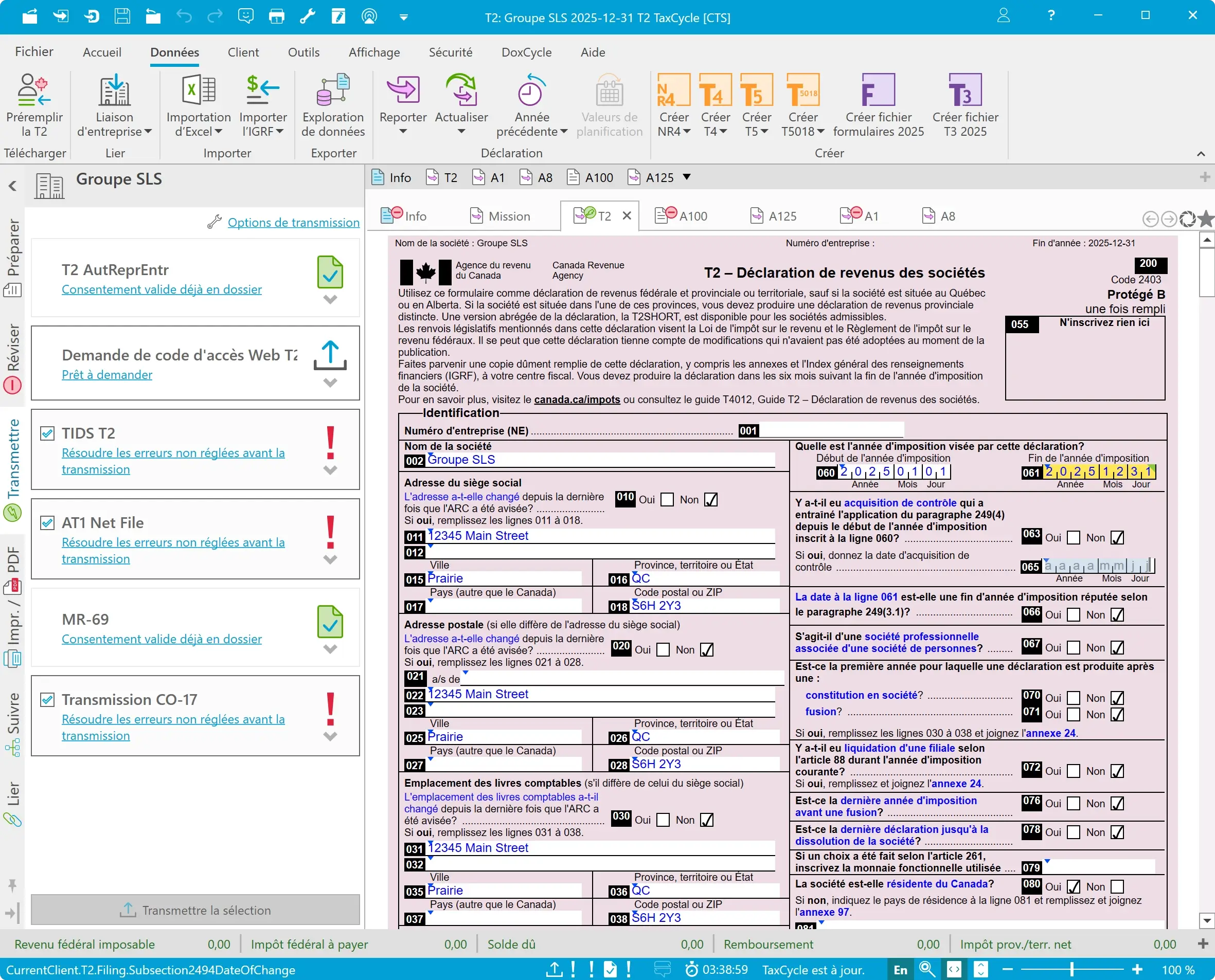1215x980 pixels.
Task: Open the Affichage ribbon tab
Action: pyautogui.click(x=374, y=52)
